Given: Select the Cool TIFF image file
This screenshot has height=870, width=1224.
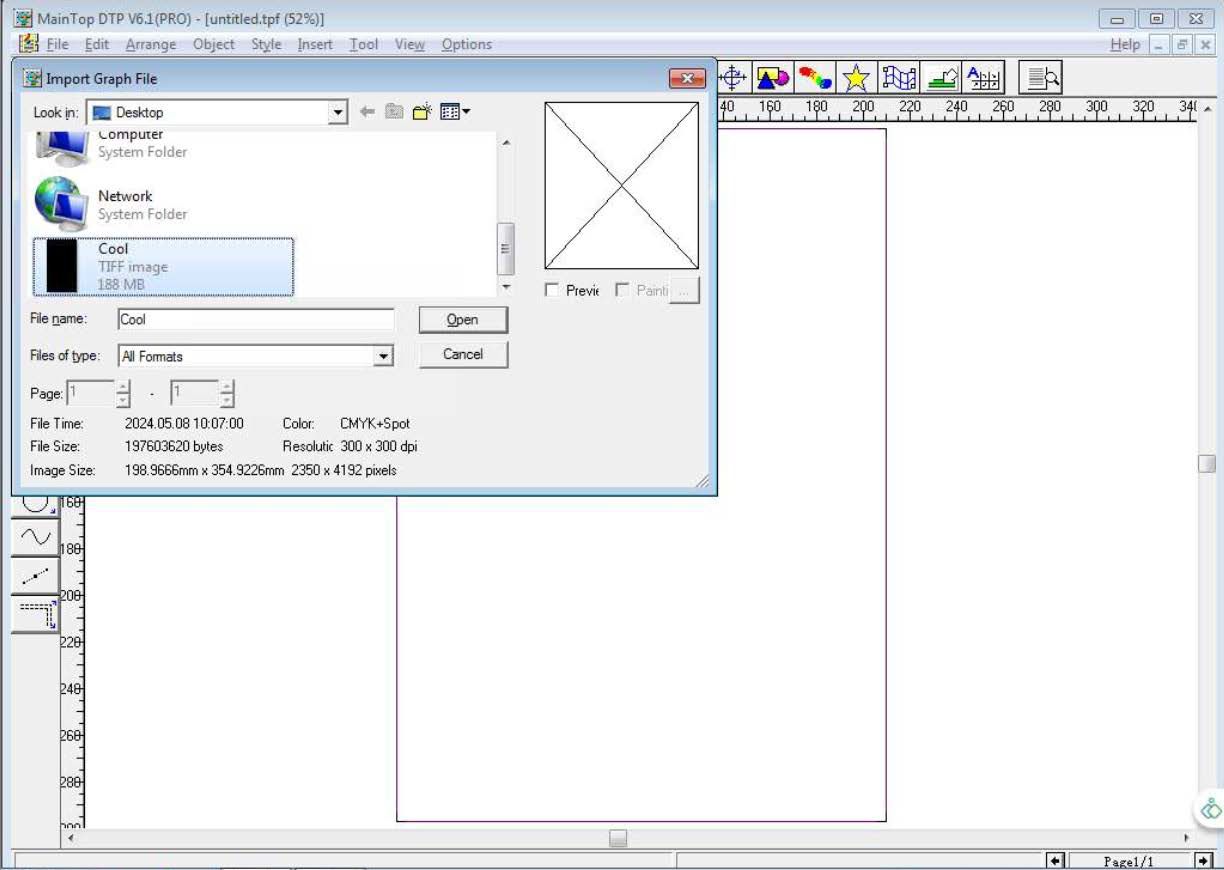Looking at the screenshot, I should coord(163,267).
